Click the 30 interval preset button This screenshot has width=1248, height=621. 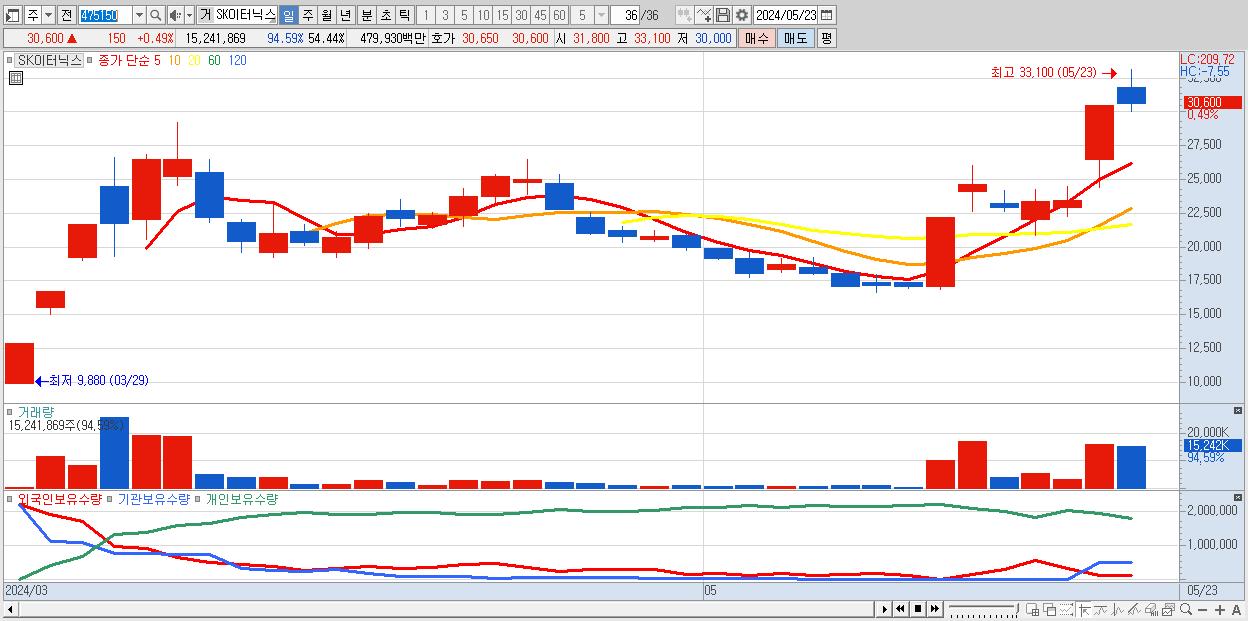tap(521, 15)
